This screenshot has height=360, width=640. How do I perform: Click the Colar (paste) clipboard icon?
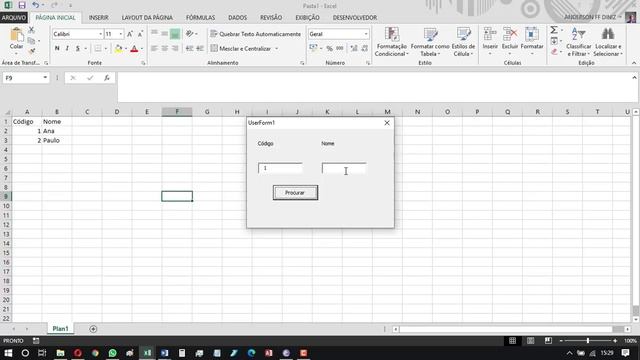coord(16,34)
